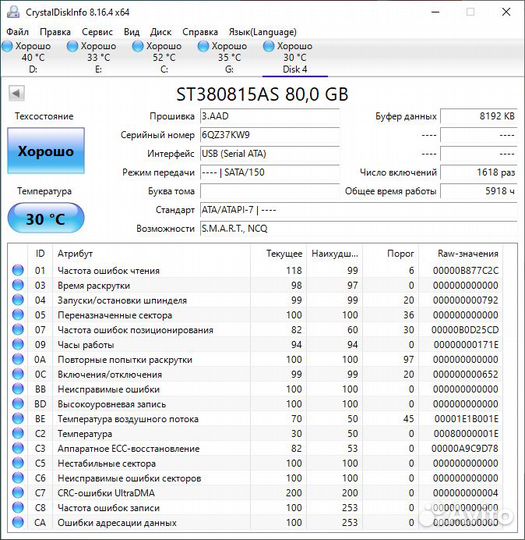
Task: Click status icon for attribute C7
Action: pos(18,492)
